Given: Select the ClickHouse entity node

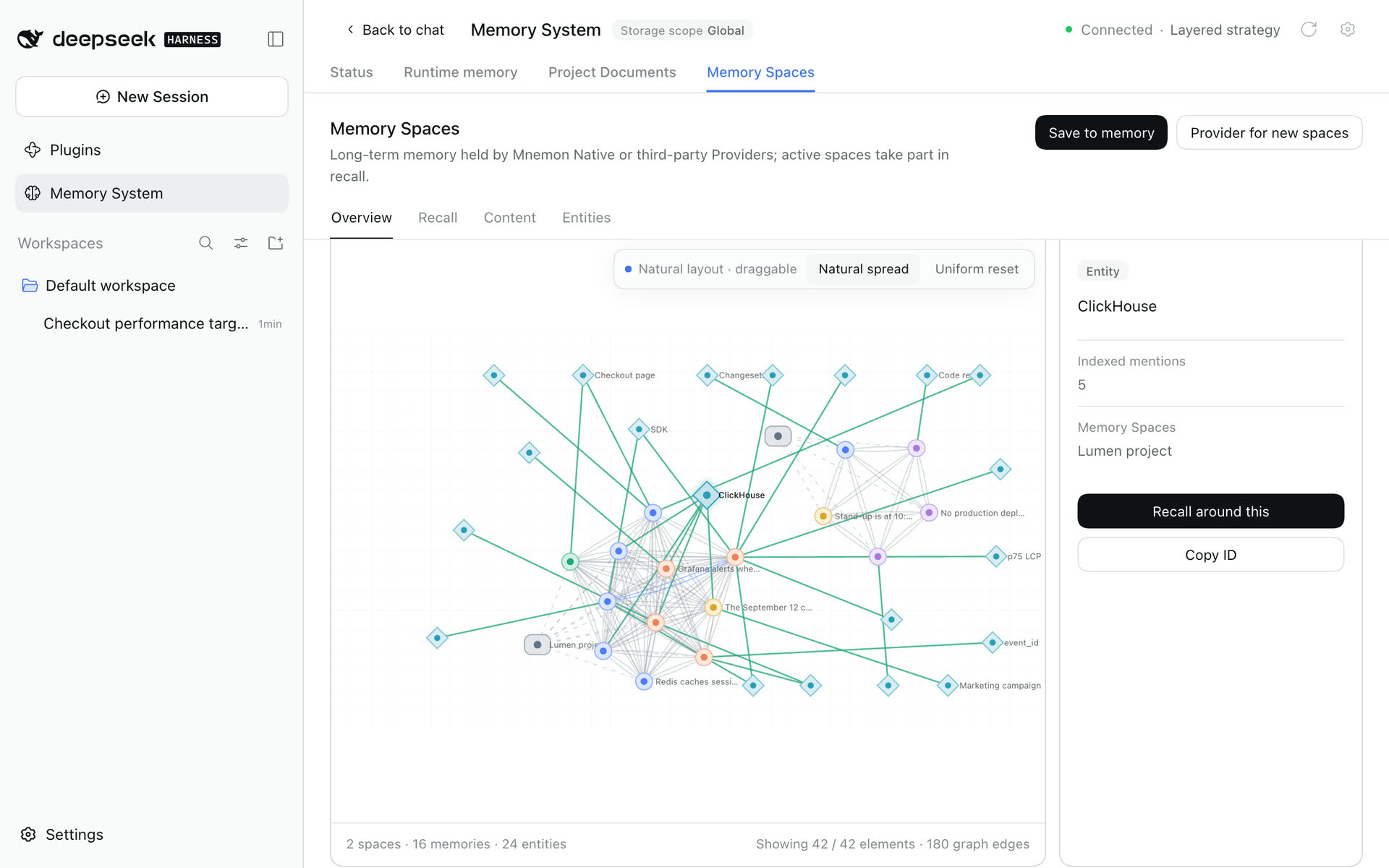Looking at the screenshot, I should click(x=706, y=495).
